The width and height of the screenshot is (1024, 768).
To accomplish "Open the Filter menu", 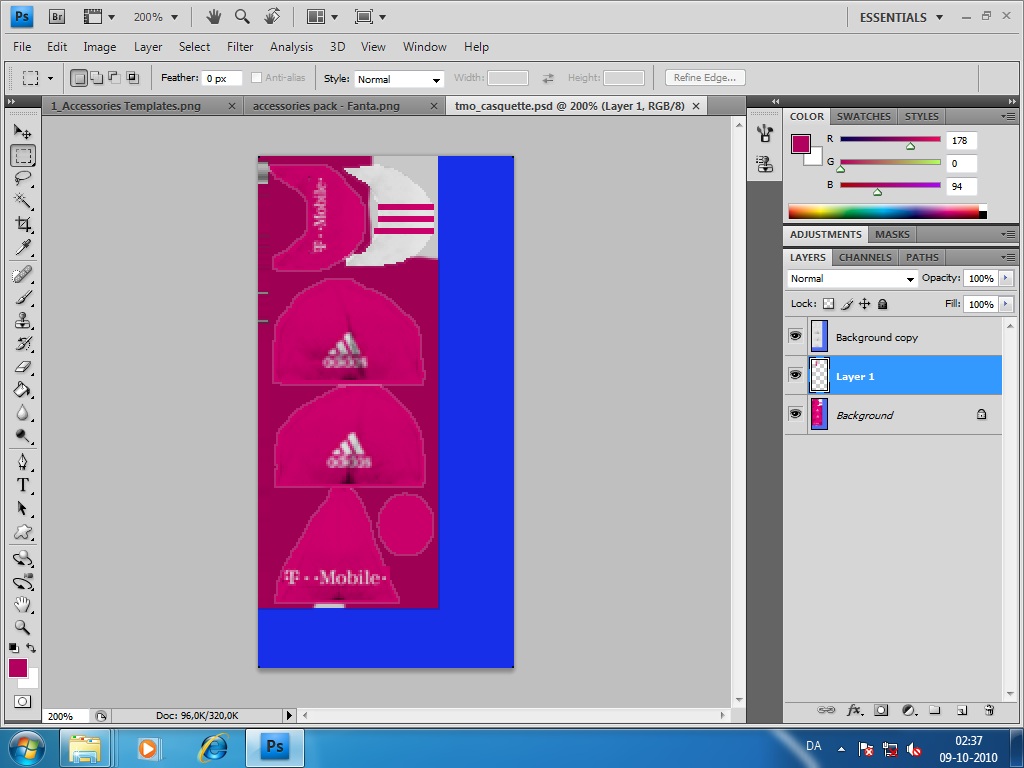I will click(x=240, y=47).
